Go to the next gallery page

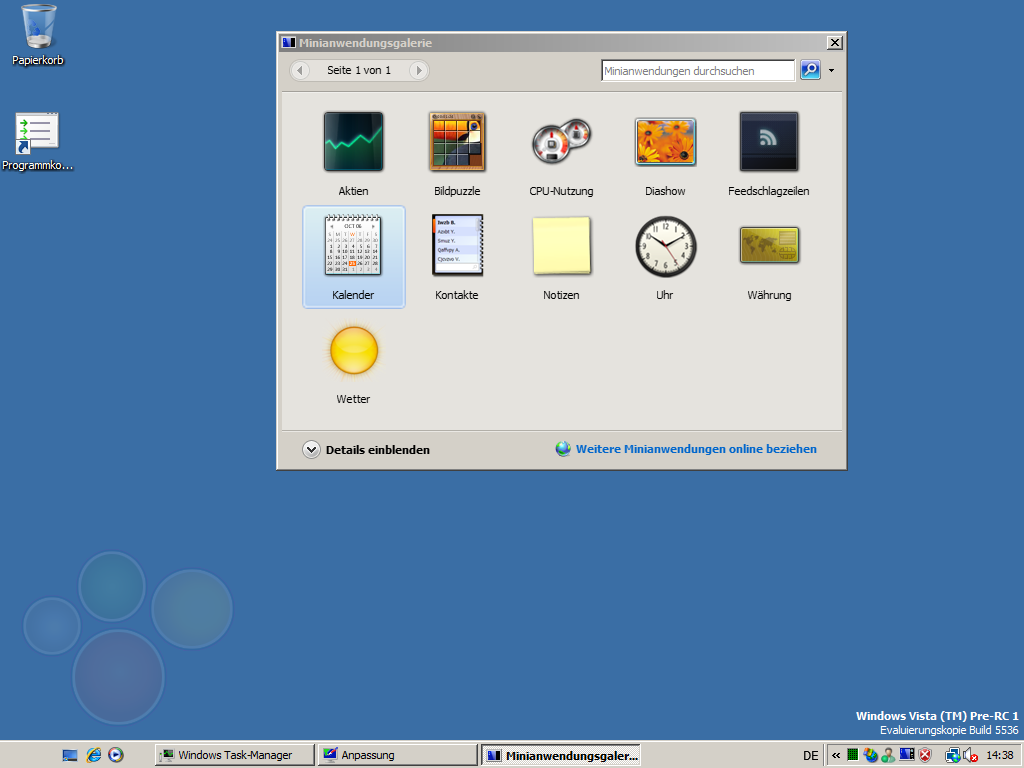pyautogui.click(x=419, y=70)
